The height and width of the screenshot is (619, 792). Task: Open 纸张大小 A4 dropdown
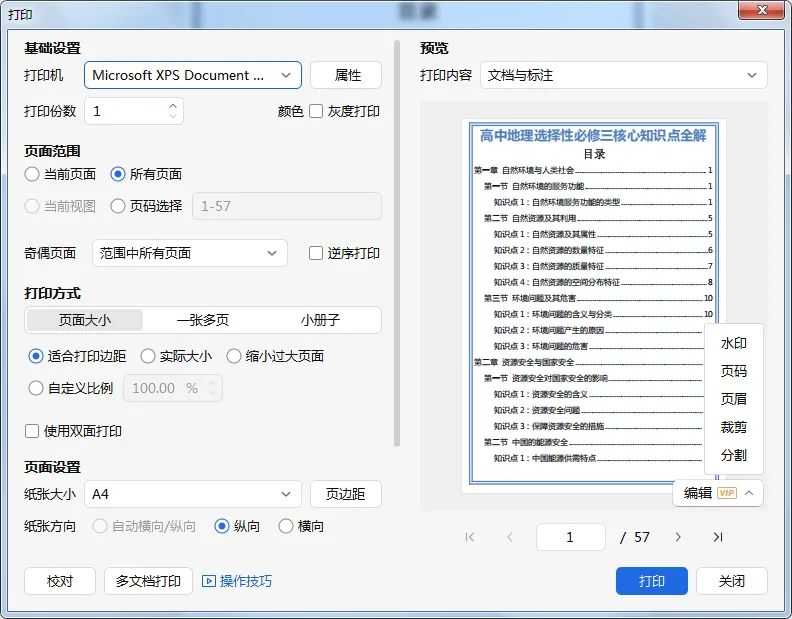pyautogui.click(x=193, y=494)
